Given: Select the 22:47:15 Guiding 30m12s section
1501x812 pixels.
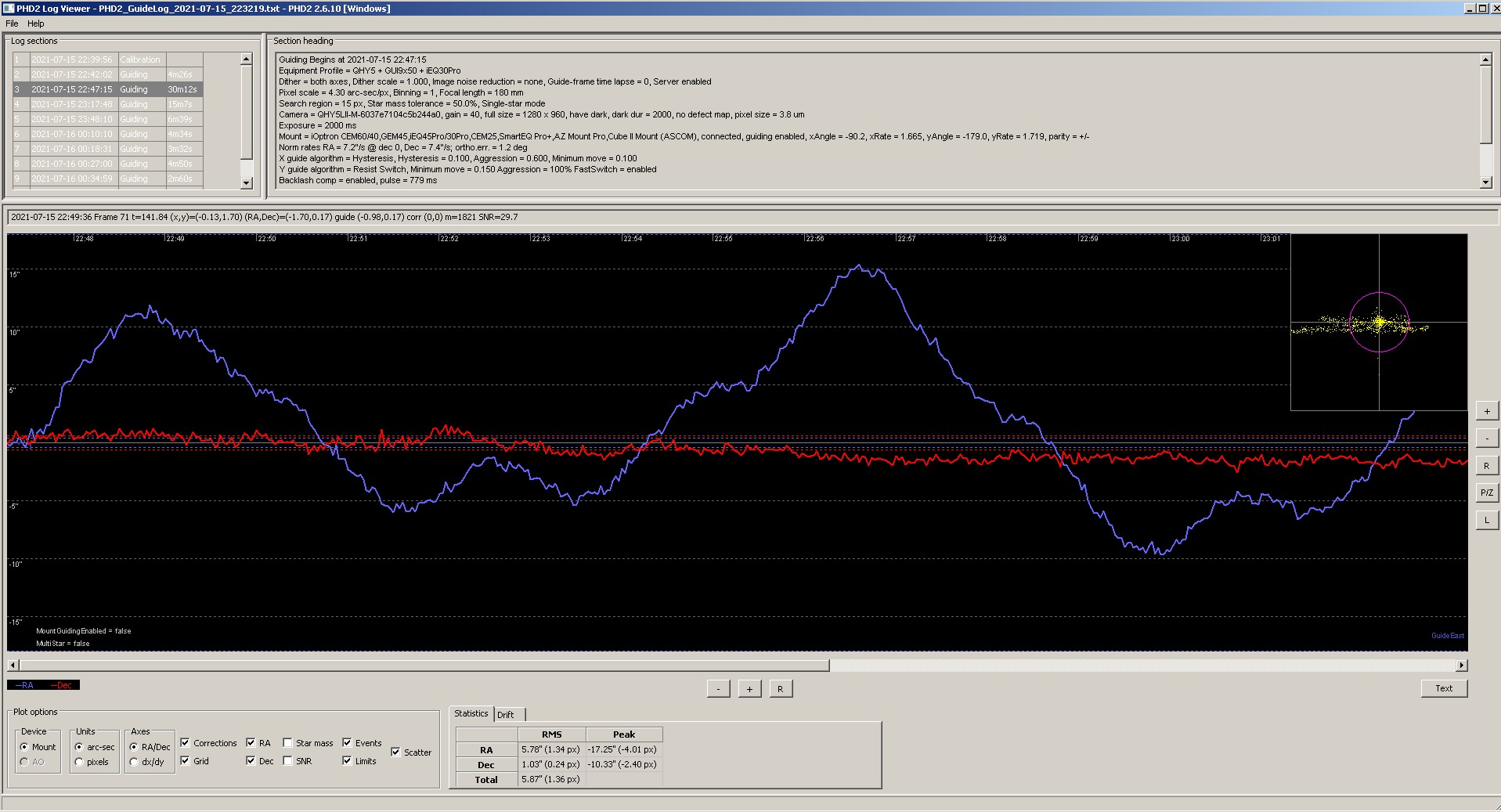Looking at the screenshot, I should pyautogui.click(x=107, y=89).
